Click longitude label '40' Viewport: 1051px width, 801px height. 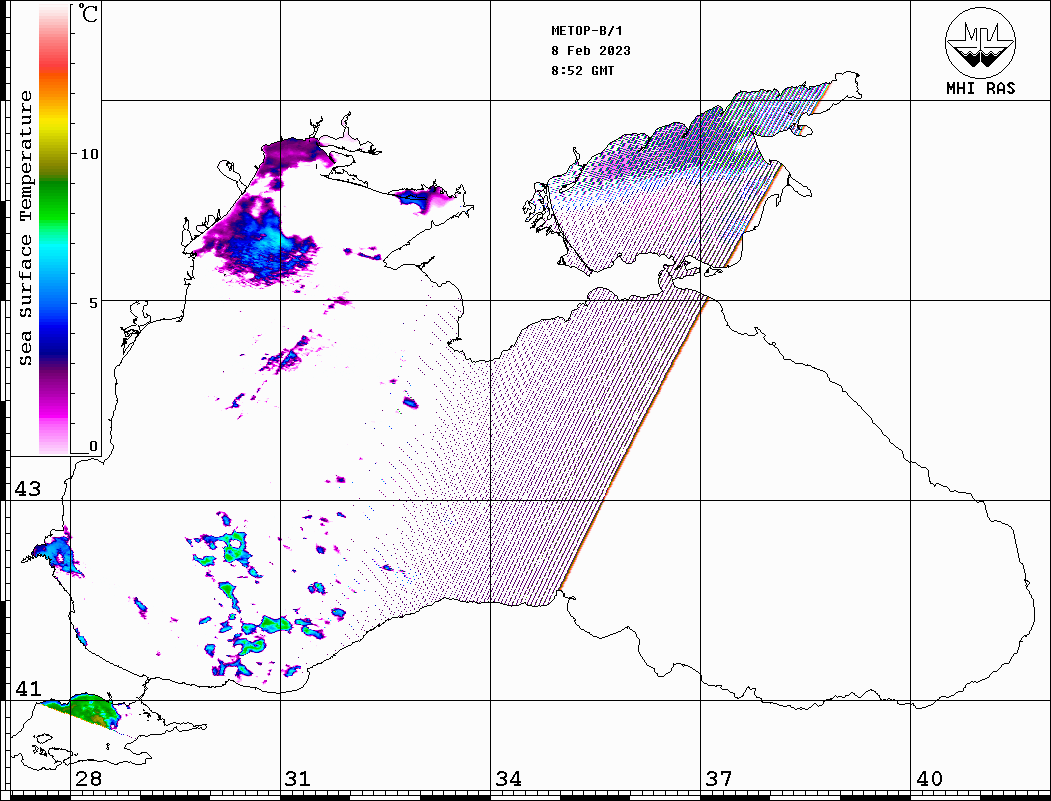tap(929, 779)
